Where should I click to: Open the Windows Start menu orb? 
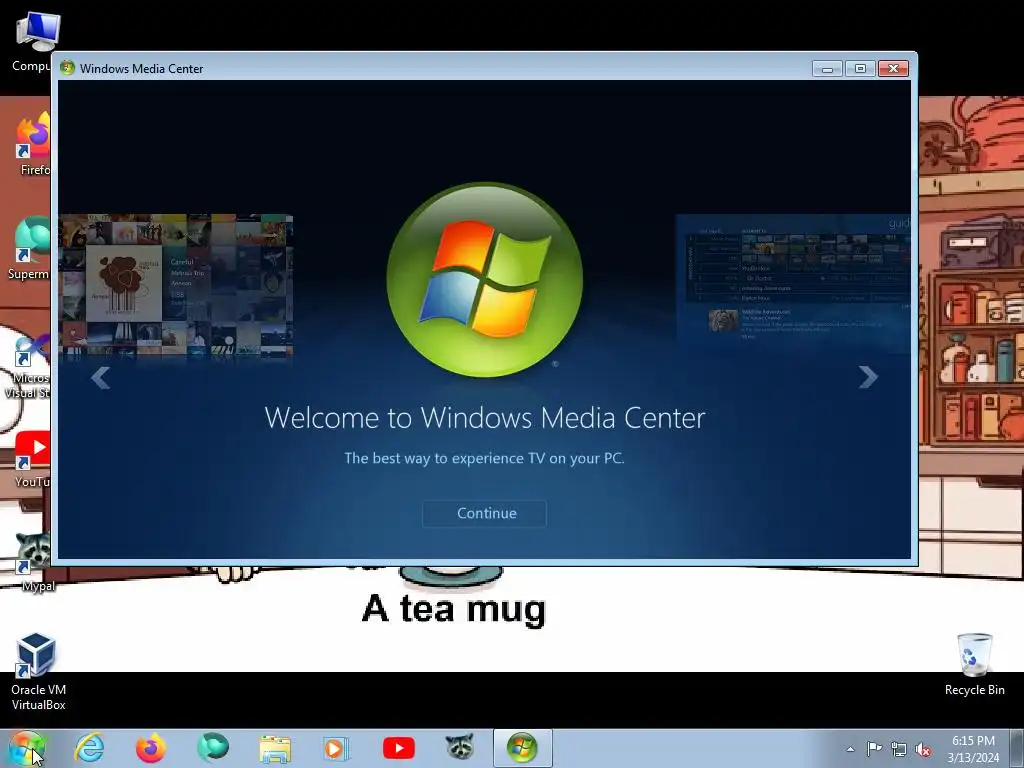[27, 748]
